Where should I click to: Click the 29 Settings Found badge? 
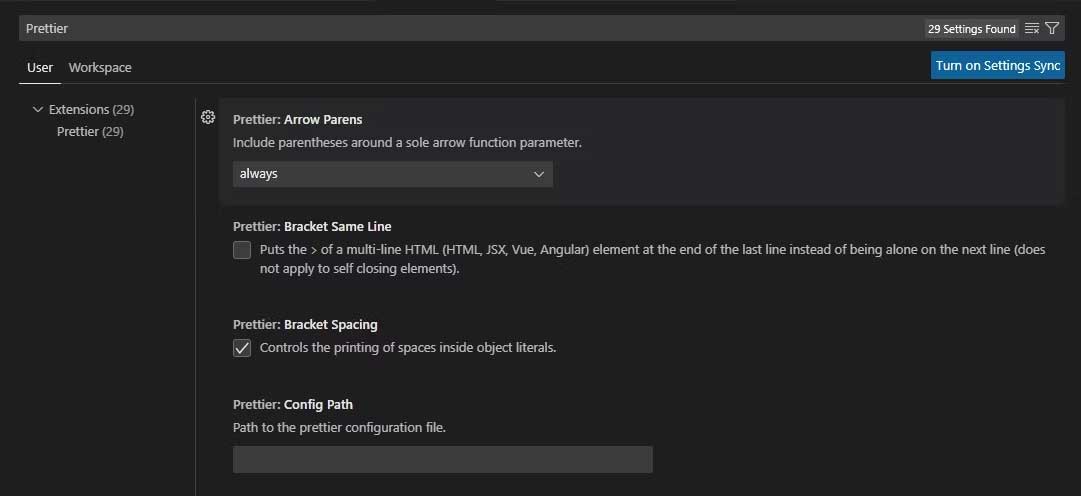pos(971,29)
